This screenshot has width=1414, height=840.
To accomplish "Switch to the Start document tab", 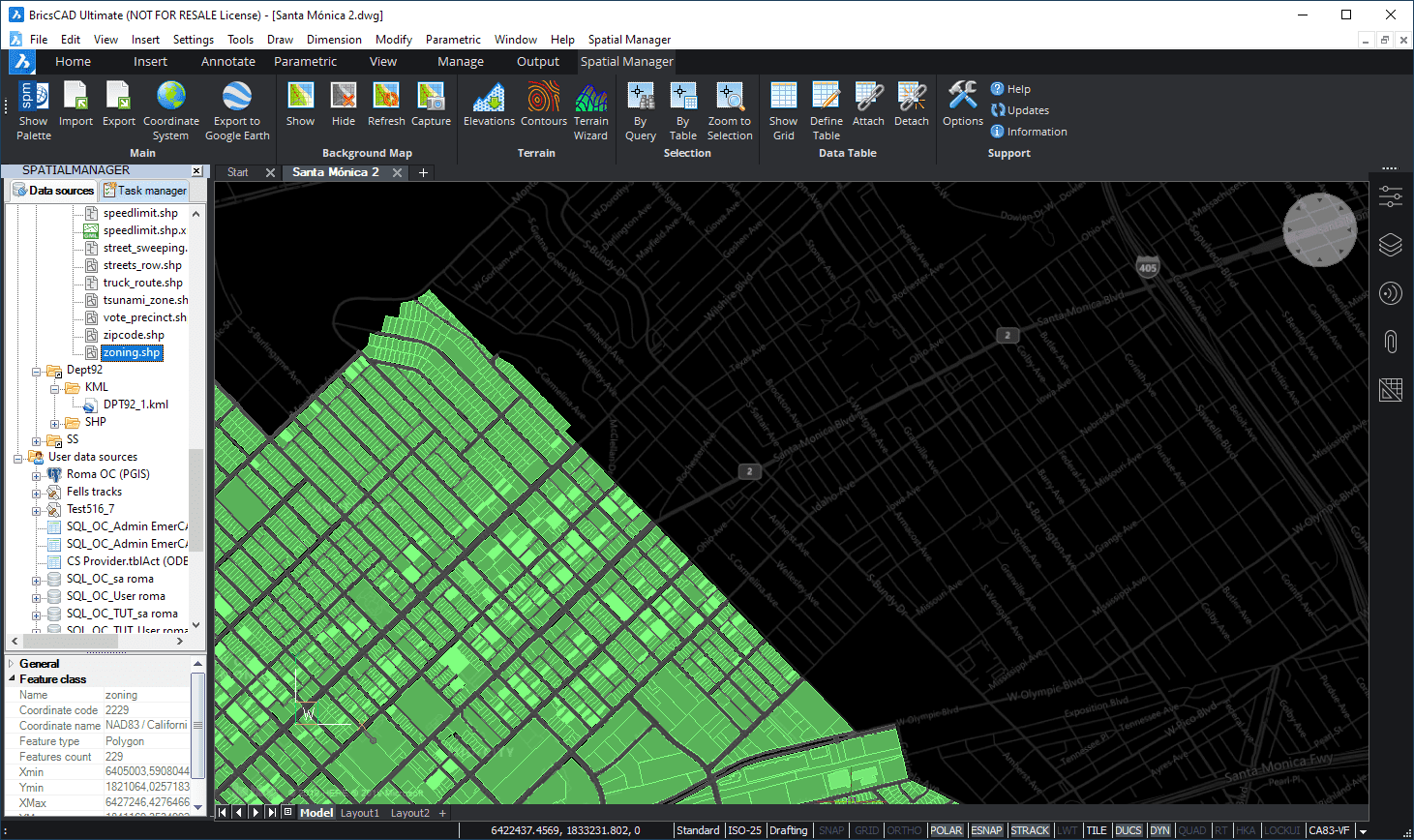I will [238, 172].
